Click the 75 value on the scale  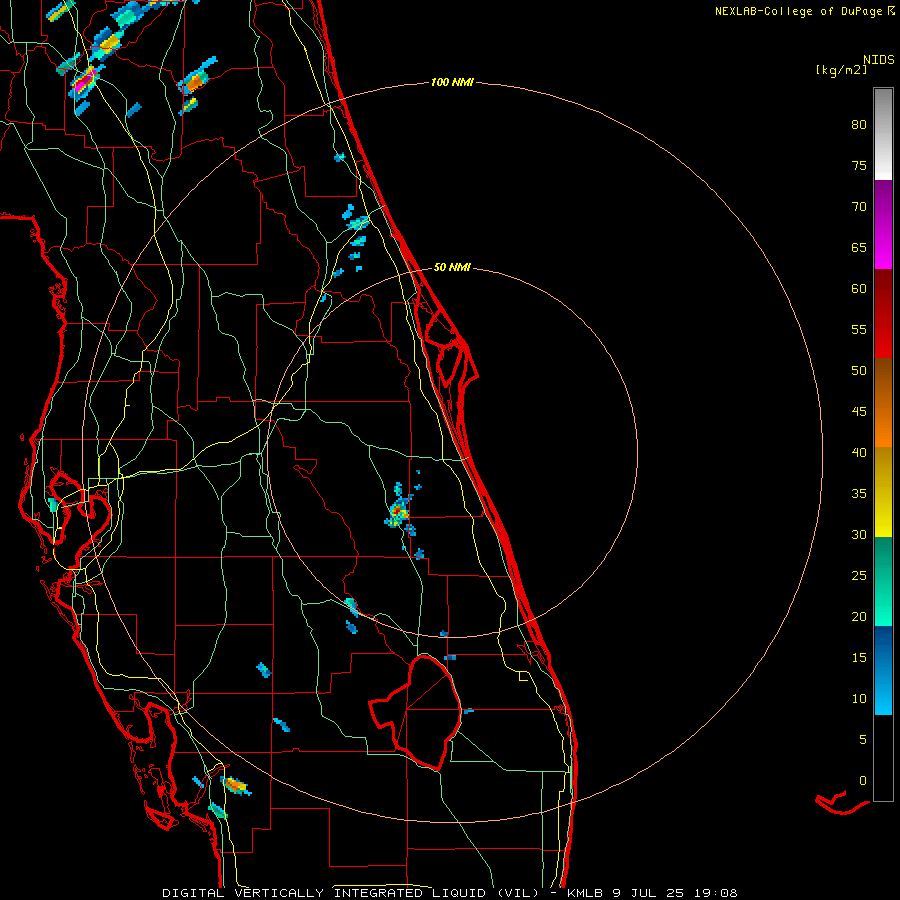(859, 166)
